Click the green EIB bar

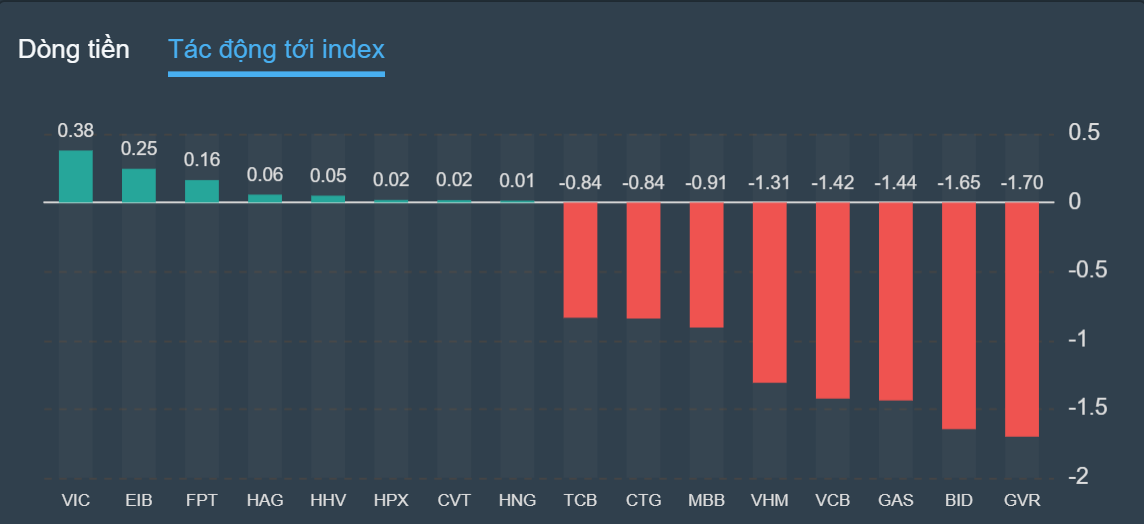coord(139,186)
